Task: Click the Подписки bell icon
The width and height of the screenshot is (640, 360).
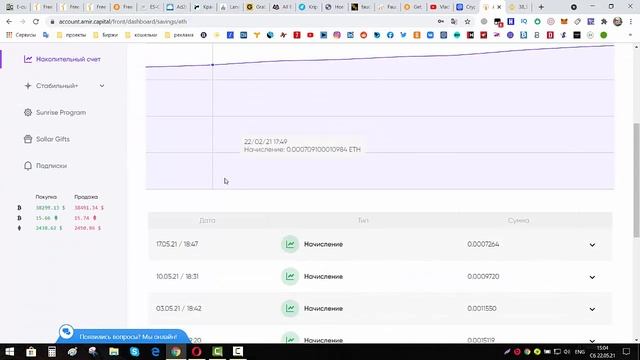Action: (28, 166)
